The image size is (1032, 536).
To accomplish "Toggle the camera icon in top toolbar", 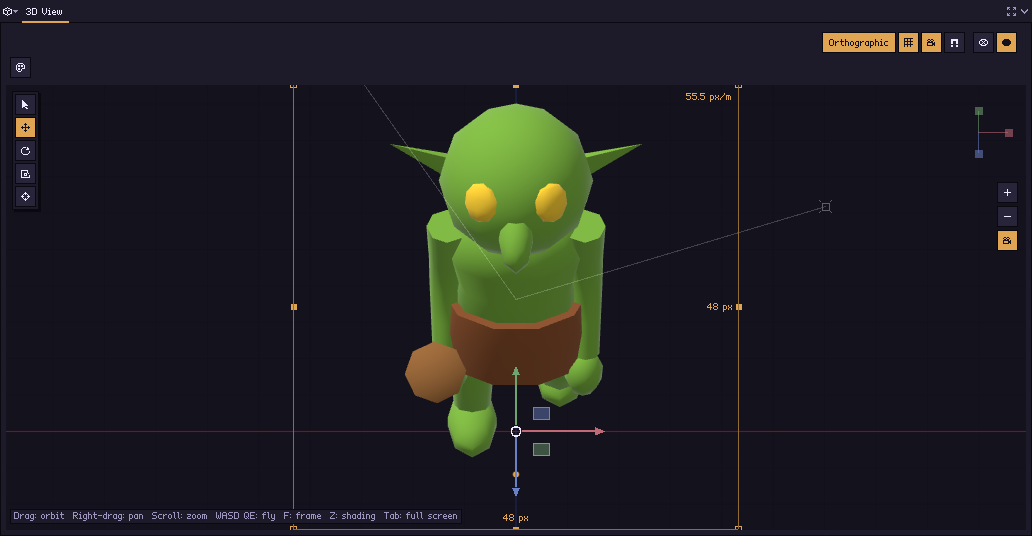I will point(931,43).
